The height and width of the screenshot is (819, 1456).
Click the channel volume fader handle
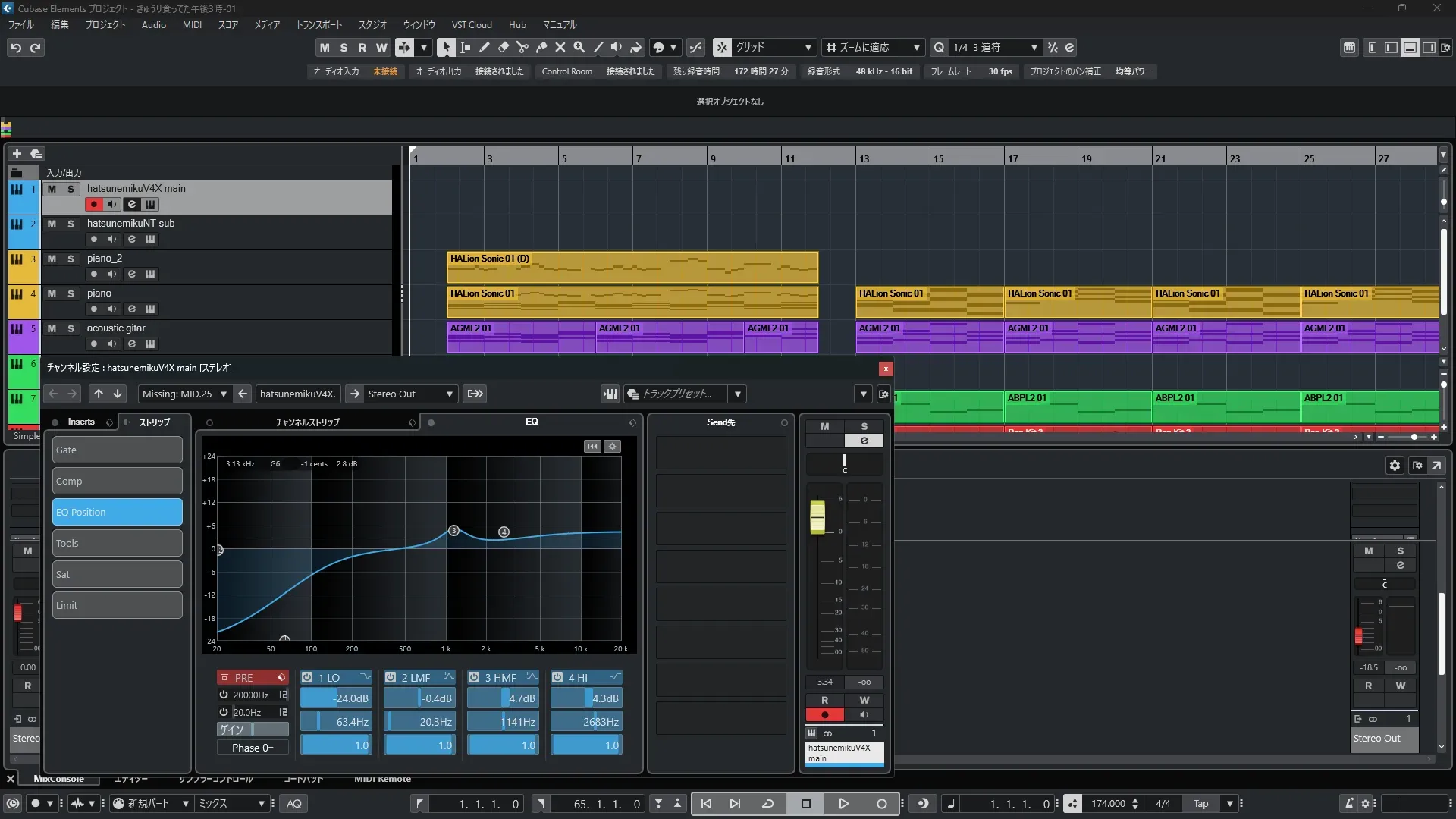tap(817, 516)
